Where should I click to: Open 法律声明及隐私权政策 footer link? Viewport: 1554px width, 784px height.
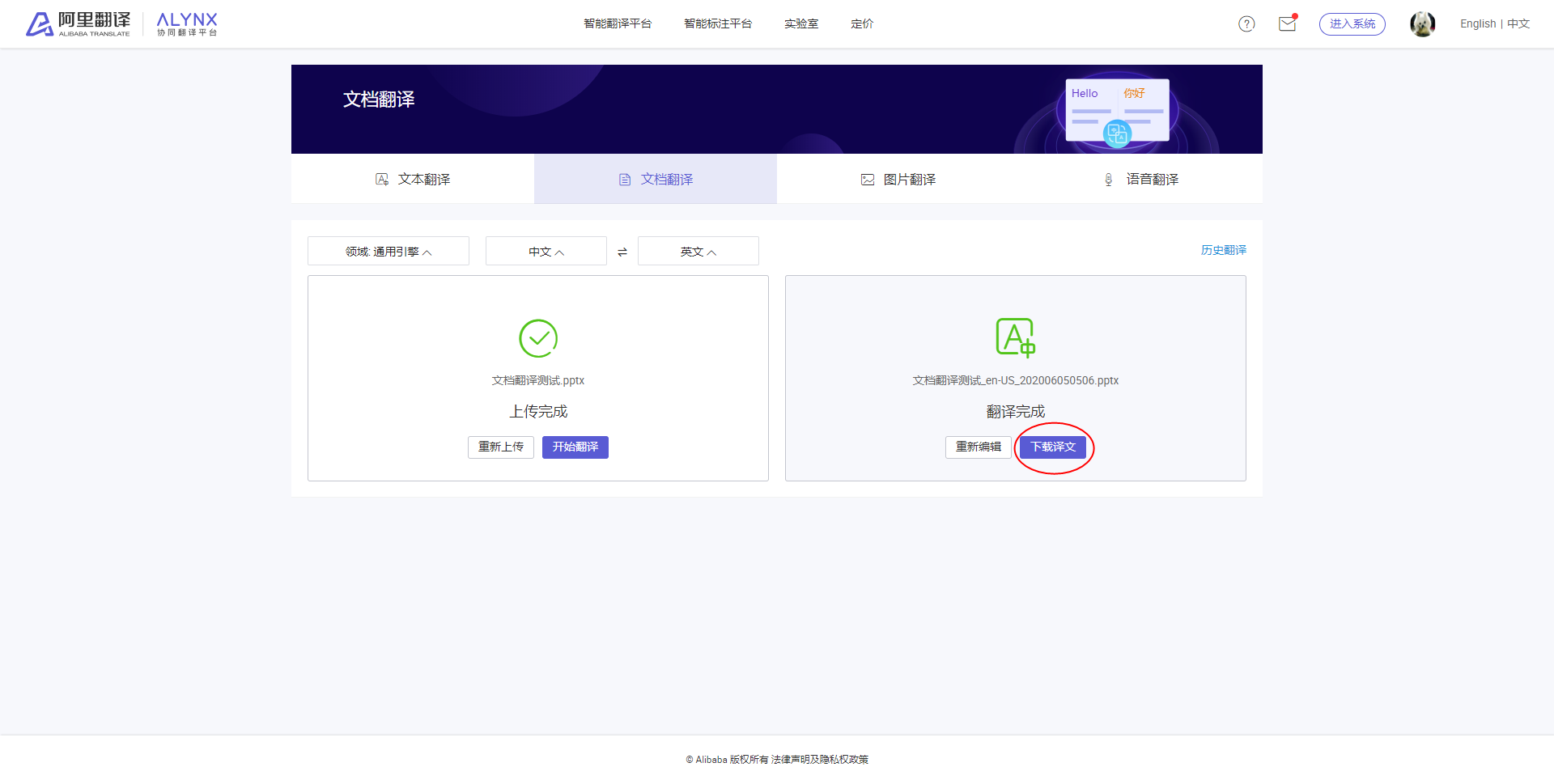[x=820, y=760]
